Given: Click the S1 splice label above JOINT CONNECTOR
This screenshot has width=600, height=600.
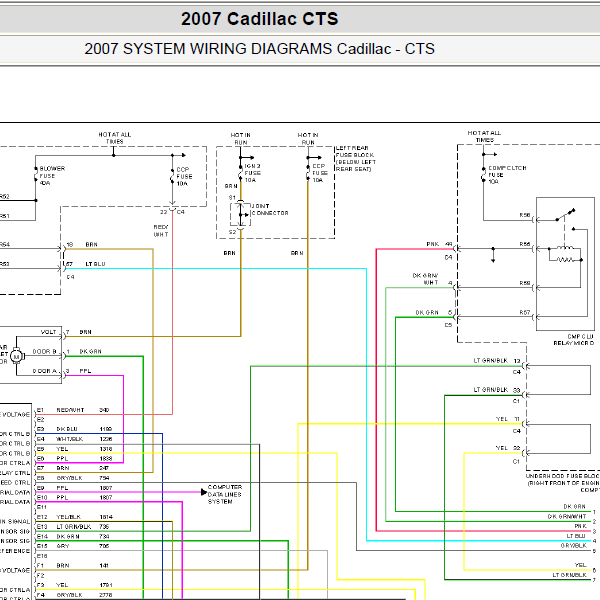Looking at the screenshot, I should 232,198.
